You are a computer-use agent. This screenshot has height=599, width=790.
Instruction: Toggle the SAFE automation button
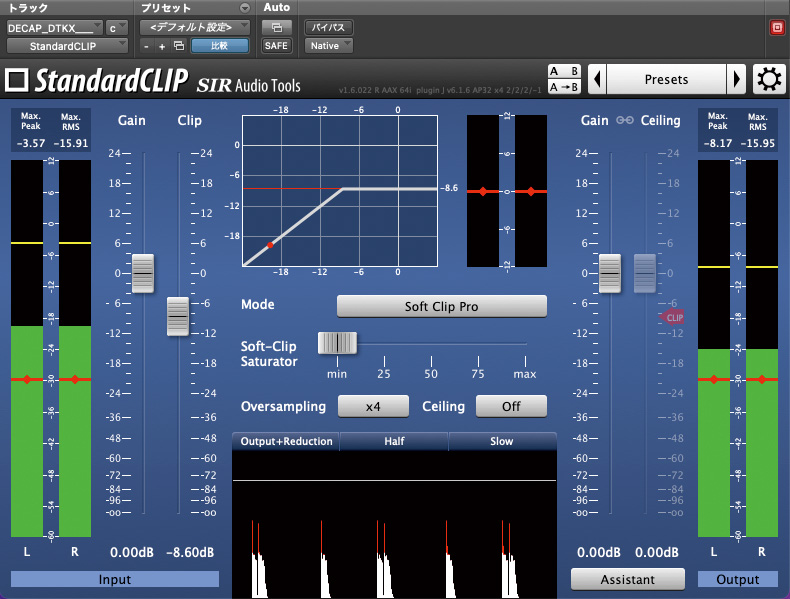[x=276, y=45]
